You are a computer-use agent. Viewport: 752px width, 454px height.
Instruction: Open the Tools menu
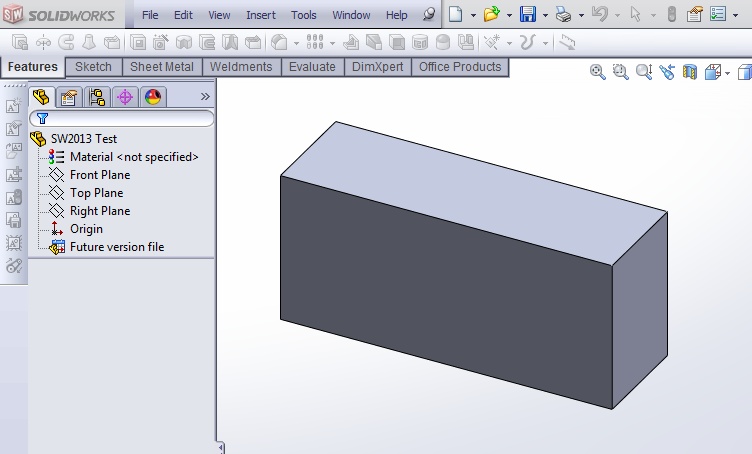pyautogui.click(x=304, y=15)
